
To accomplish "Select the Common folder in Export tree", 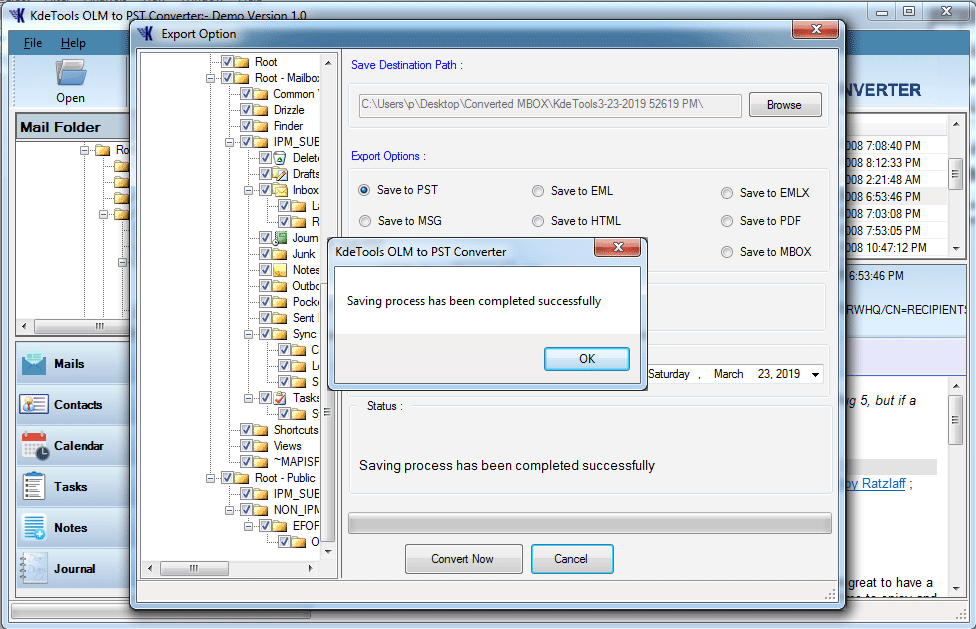I will click(x=294, y=94).
